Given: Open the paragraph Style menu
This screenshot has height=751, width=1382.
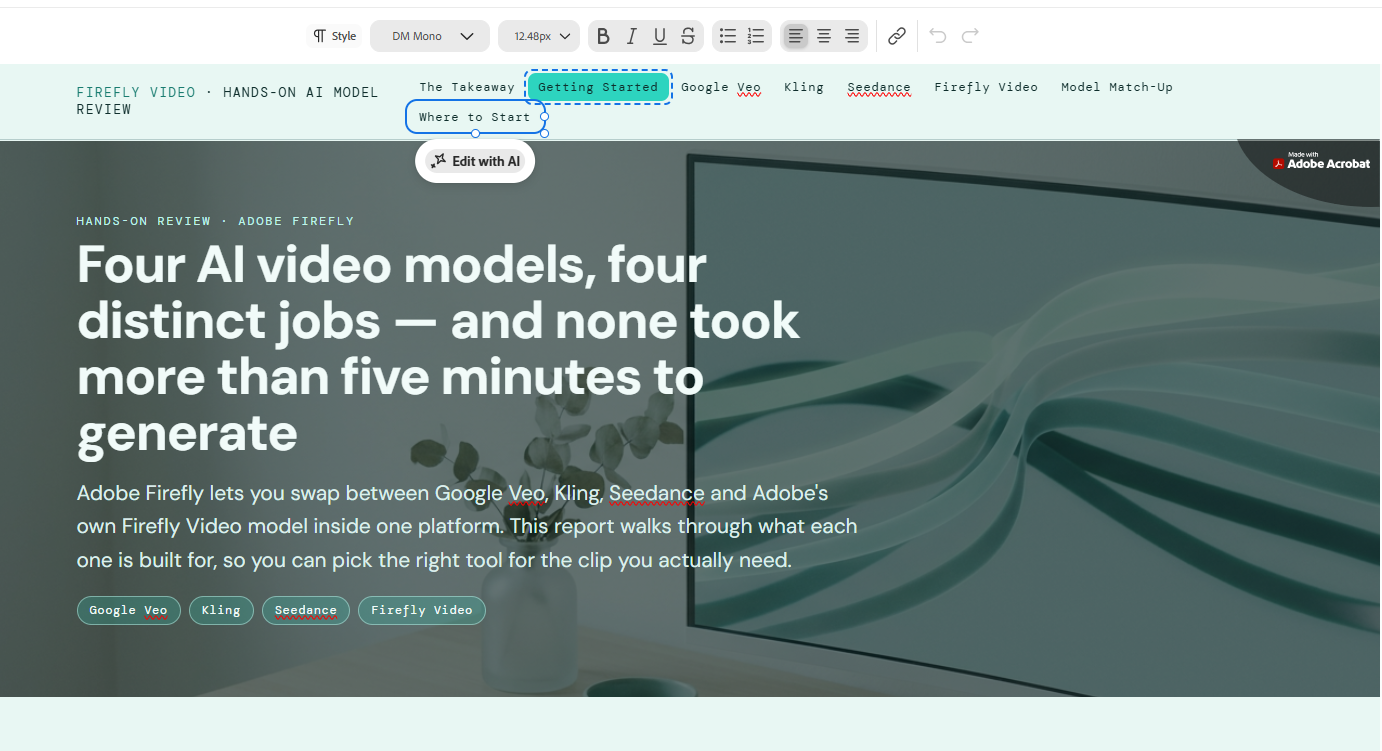Looking at the screenshot, I should (x=335, y=36).
